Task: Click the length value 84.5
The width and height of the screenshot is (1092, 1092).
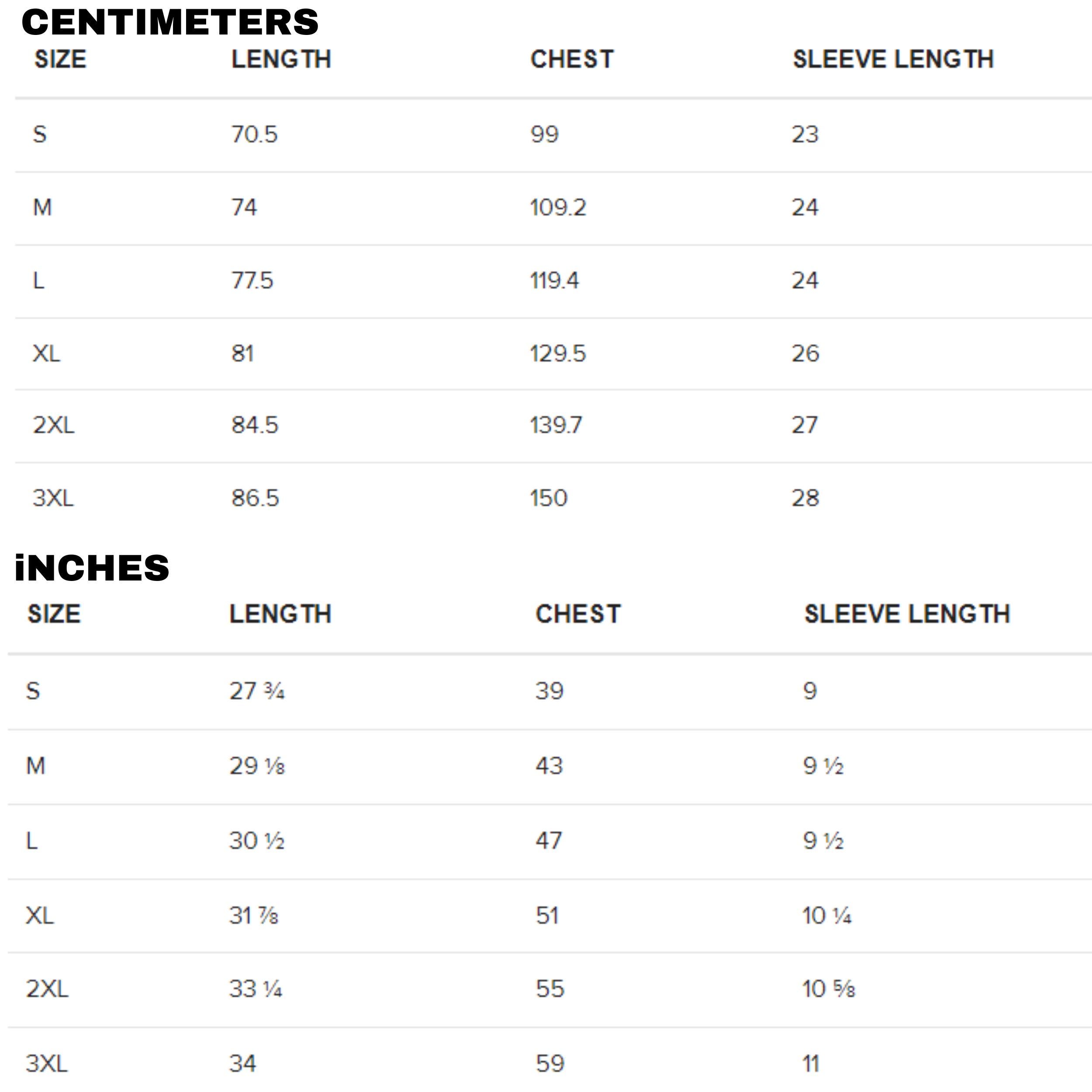Action: [x=255, y=425]
